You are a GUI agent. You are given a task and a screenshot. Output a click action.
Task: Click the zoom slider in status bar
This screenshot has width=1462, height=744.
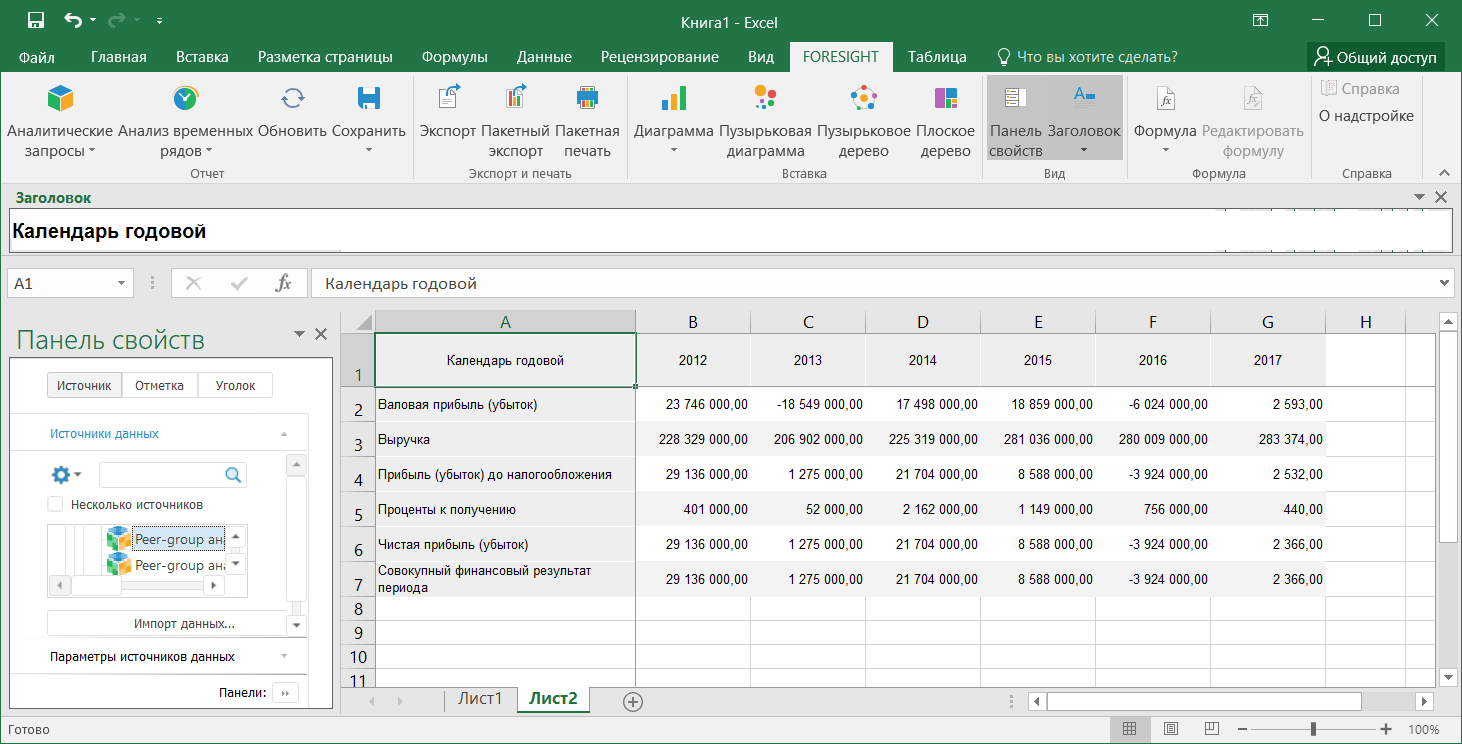tap(1313, 729)
